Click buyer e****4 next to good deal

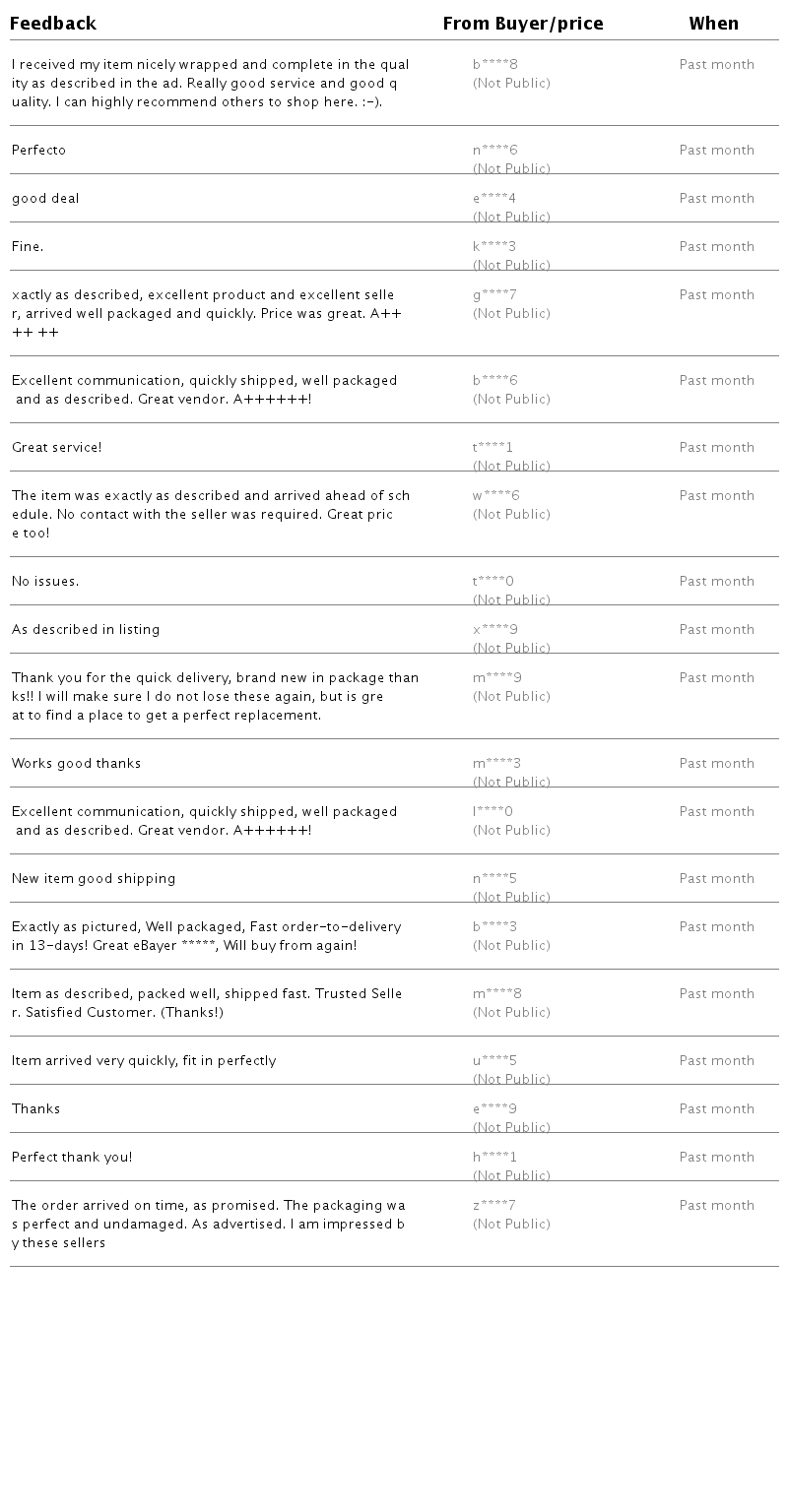[x=493, y=199]
